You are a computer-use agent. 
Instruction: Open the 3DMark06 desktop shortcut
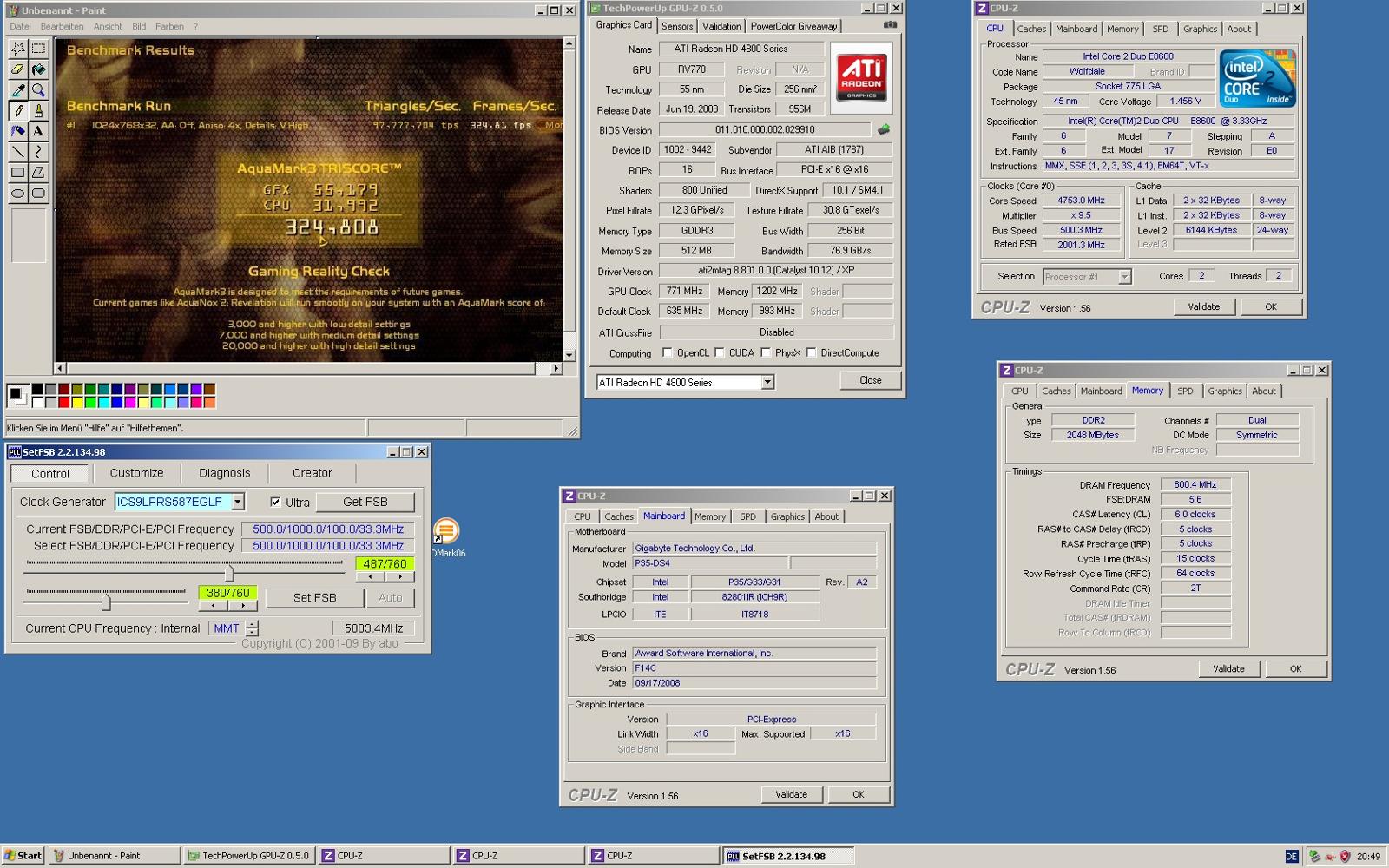pos(446,536)
